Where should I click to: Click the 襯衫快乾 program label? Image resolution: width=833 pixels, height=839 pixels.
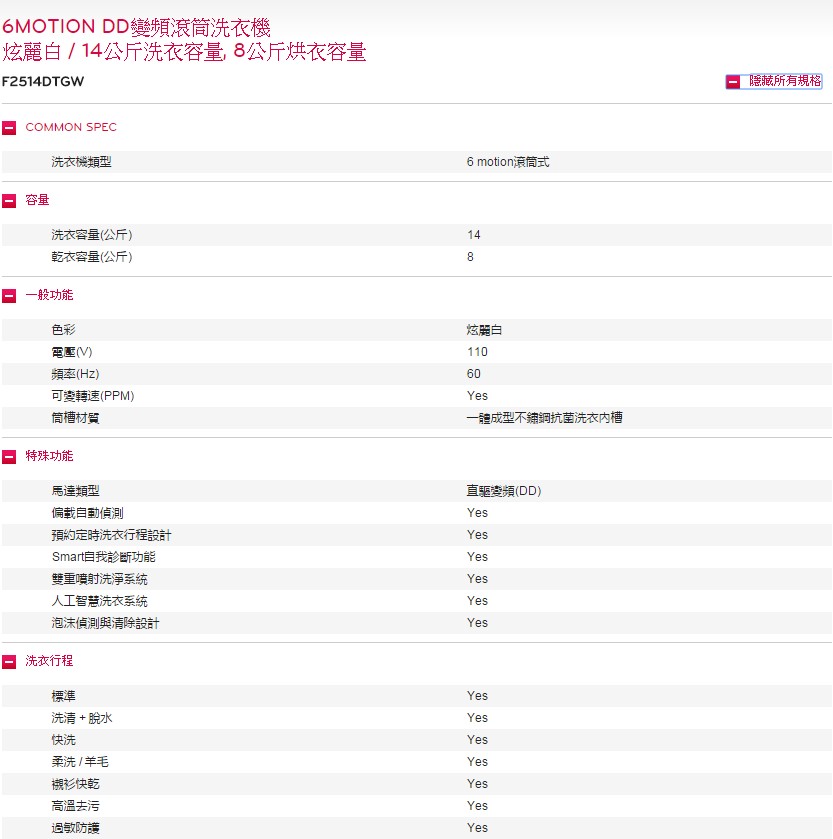75,784
